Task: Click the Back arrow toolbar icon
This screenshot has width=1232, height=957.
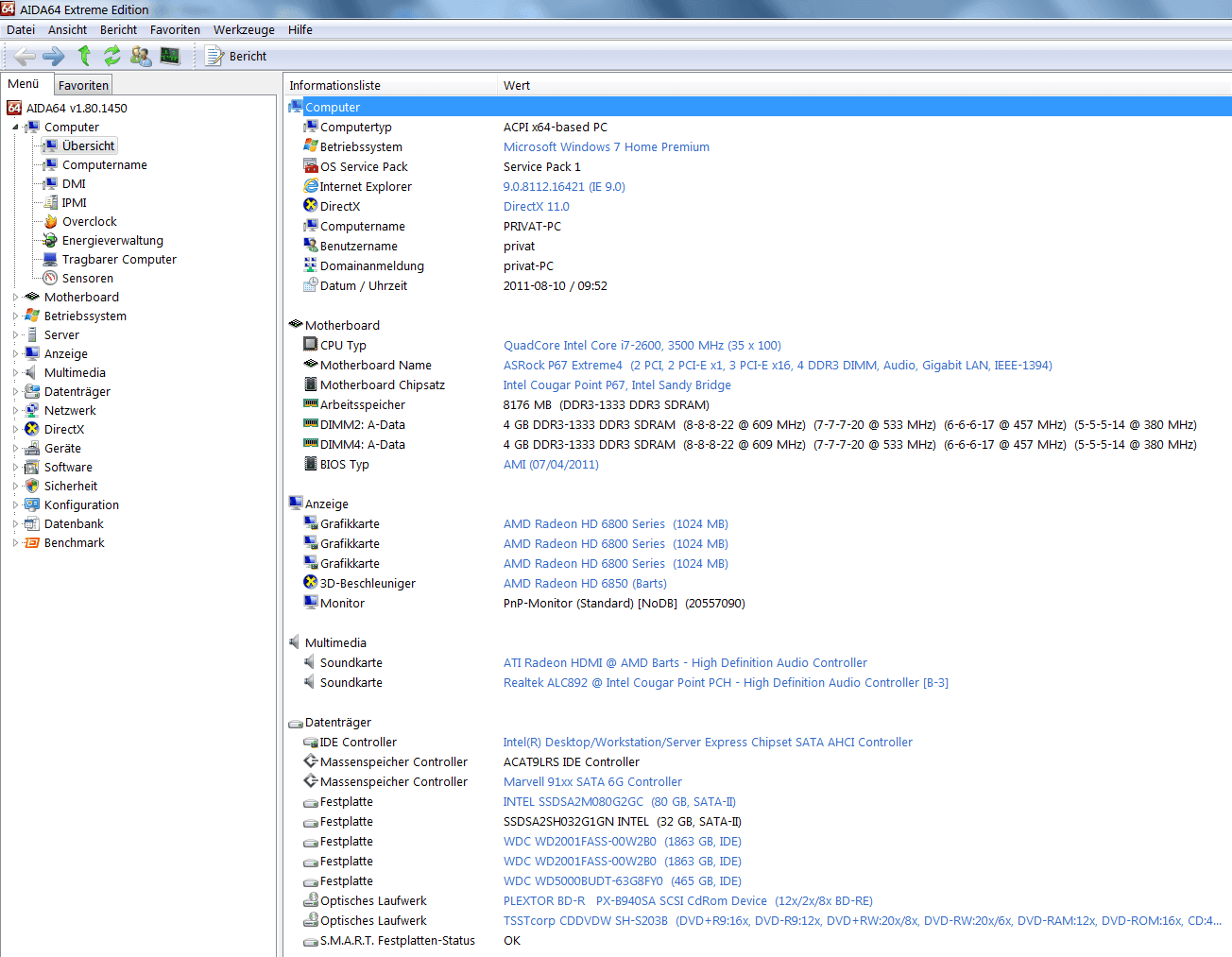Action: coord(26,57)
